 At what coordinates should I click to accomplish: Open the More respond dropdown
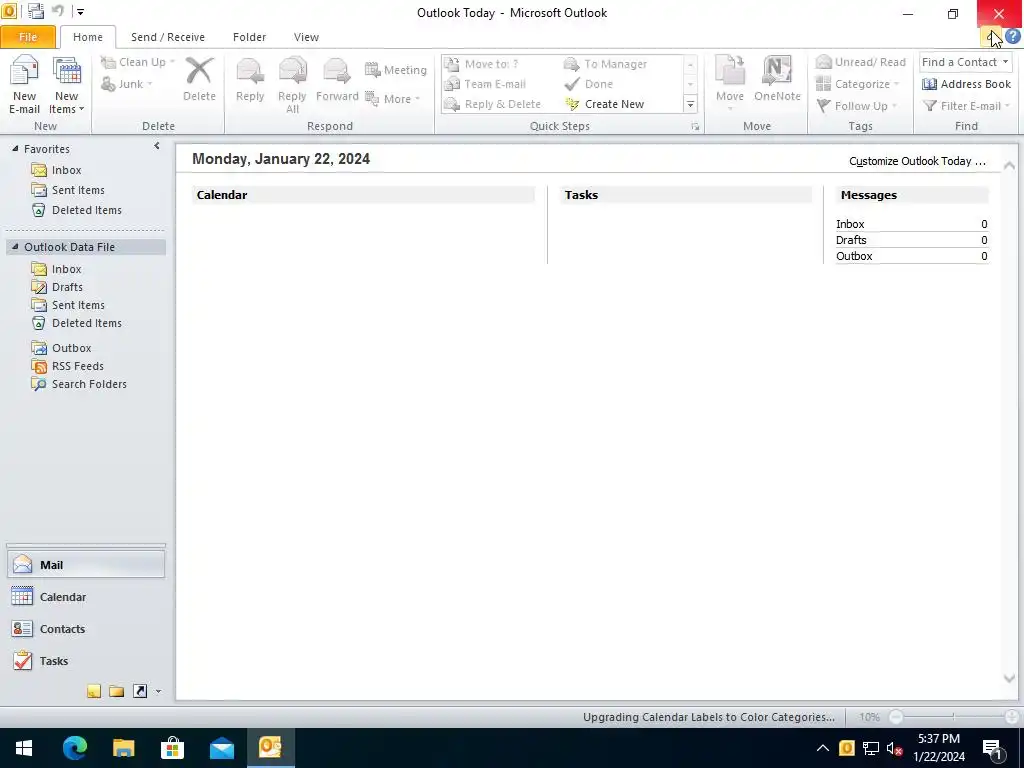392,99
